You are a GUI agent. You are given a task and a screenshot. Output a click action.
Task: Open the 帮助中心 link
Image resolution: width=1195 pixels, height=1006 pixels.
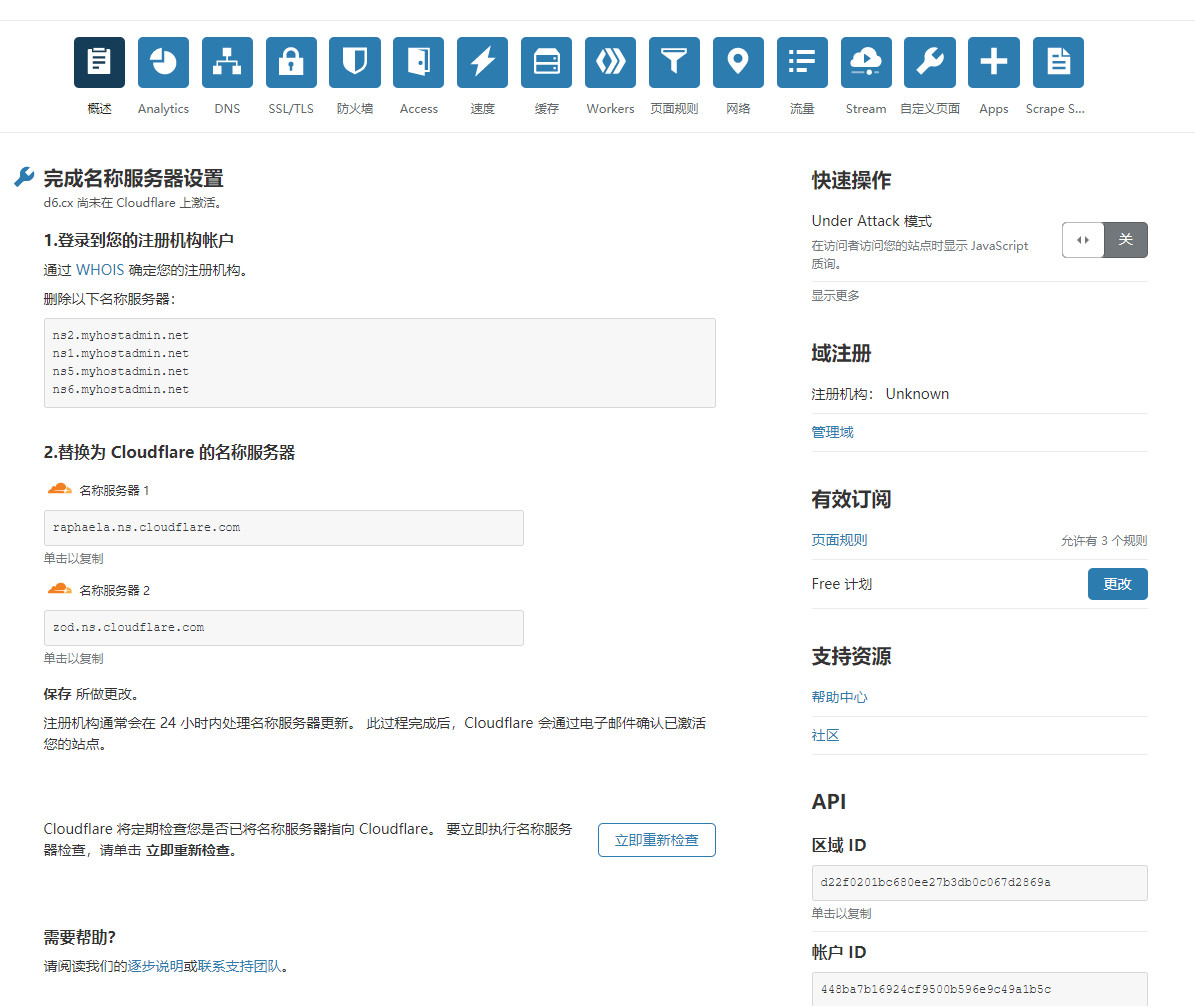tap(839, 697)
